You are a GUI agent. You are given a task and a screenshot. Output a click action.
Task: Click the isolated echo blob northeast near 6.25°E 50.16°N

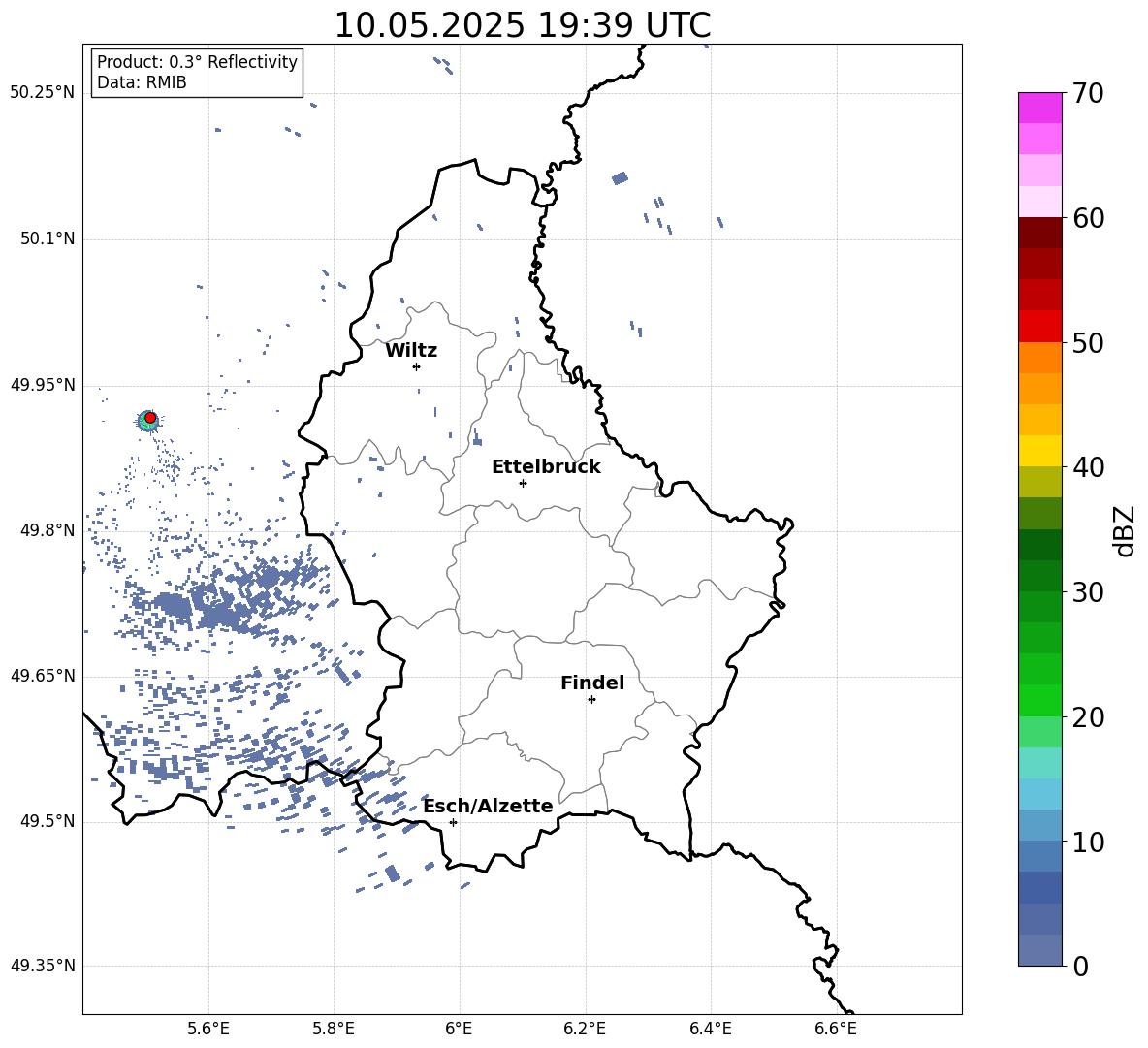(x=621, y=177)
